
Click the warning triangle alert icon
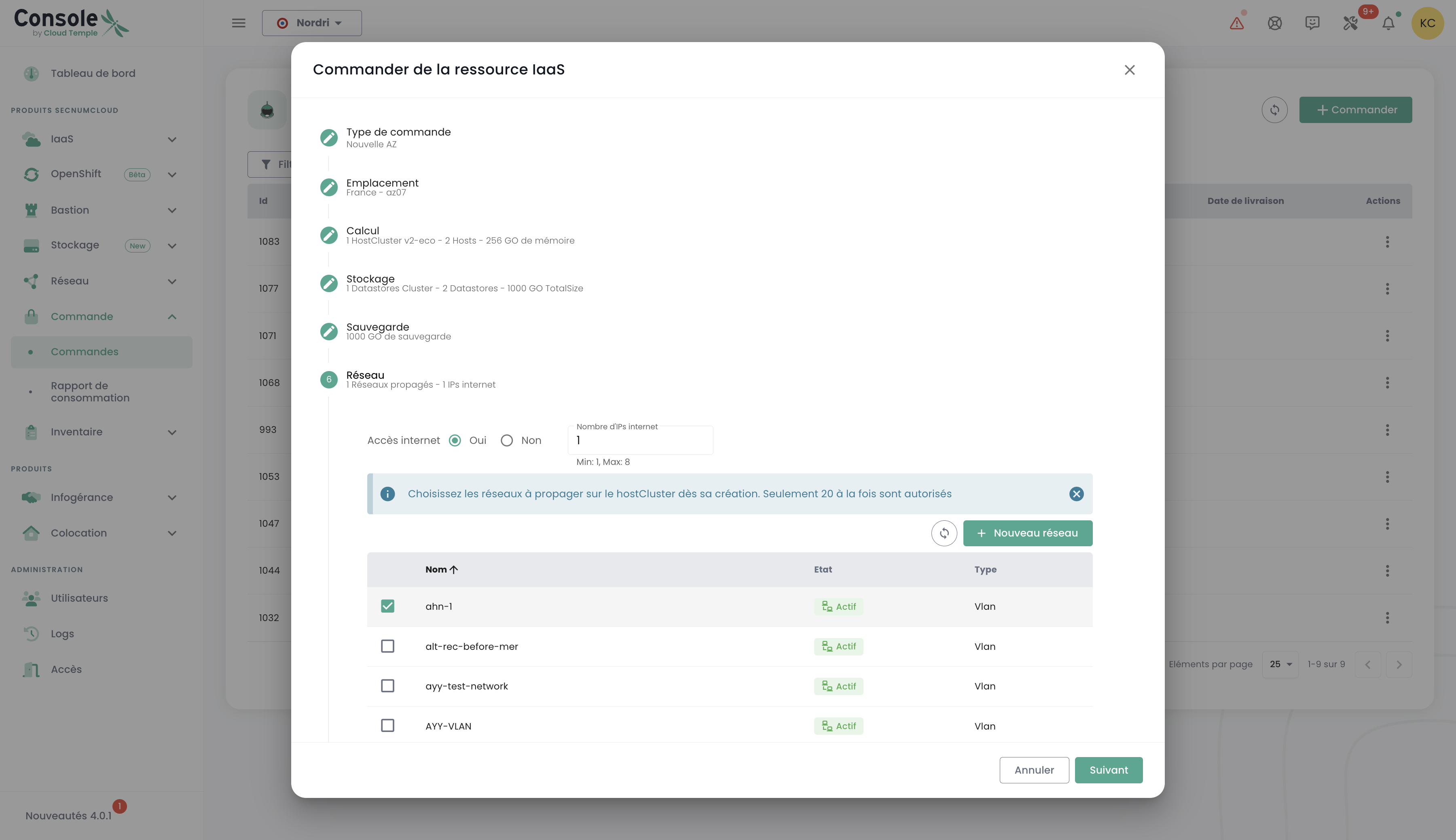(x=1236, y=23)
